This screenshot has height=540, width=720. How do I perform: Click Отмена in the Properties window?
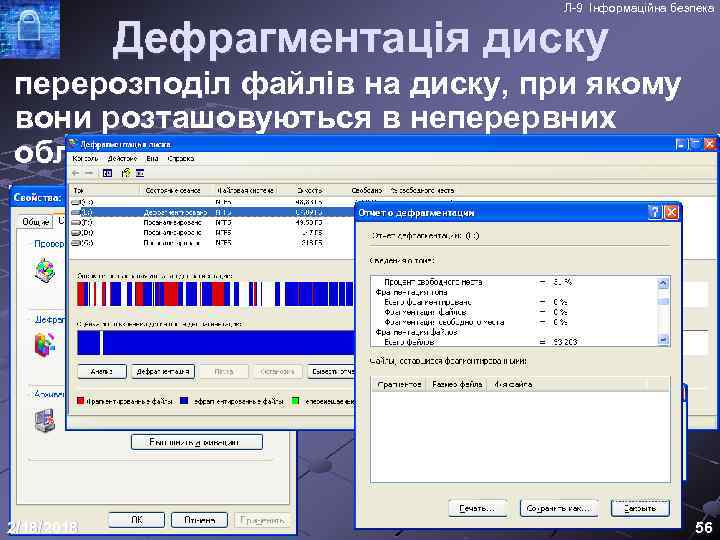tap(200, 520)
